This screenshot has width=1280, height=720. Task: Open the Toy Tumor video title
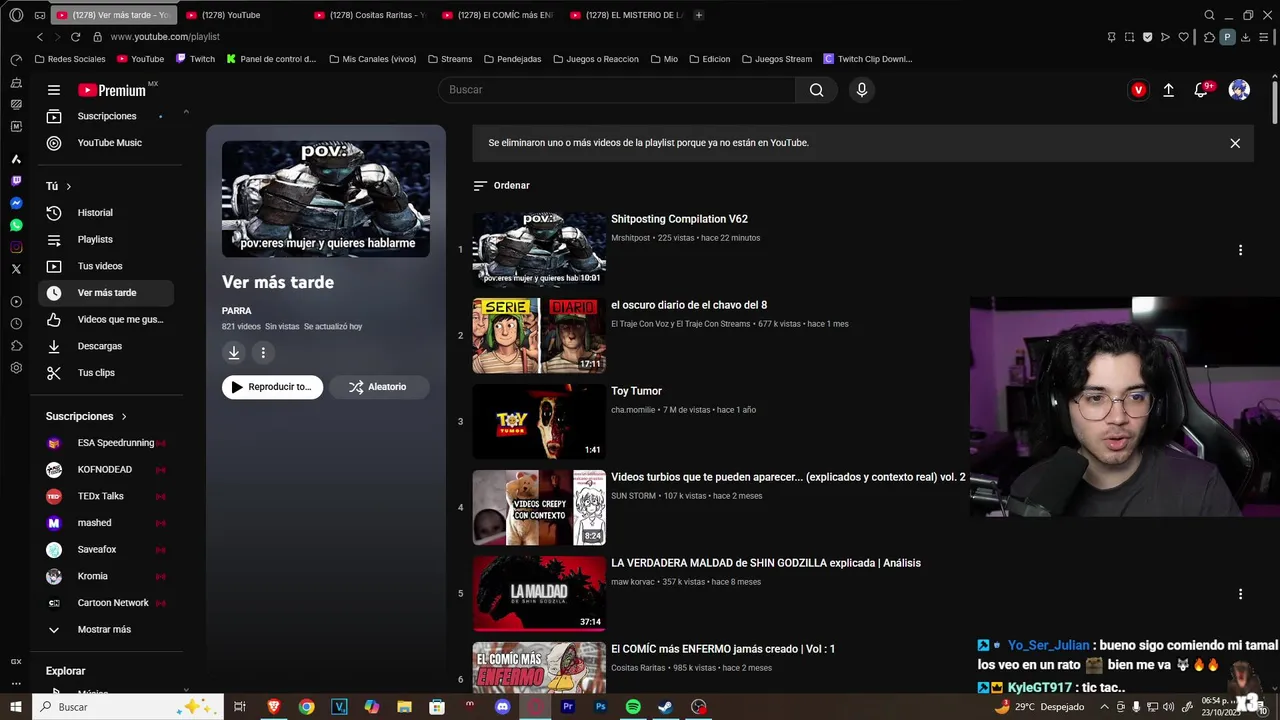pos(636,391)
